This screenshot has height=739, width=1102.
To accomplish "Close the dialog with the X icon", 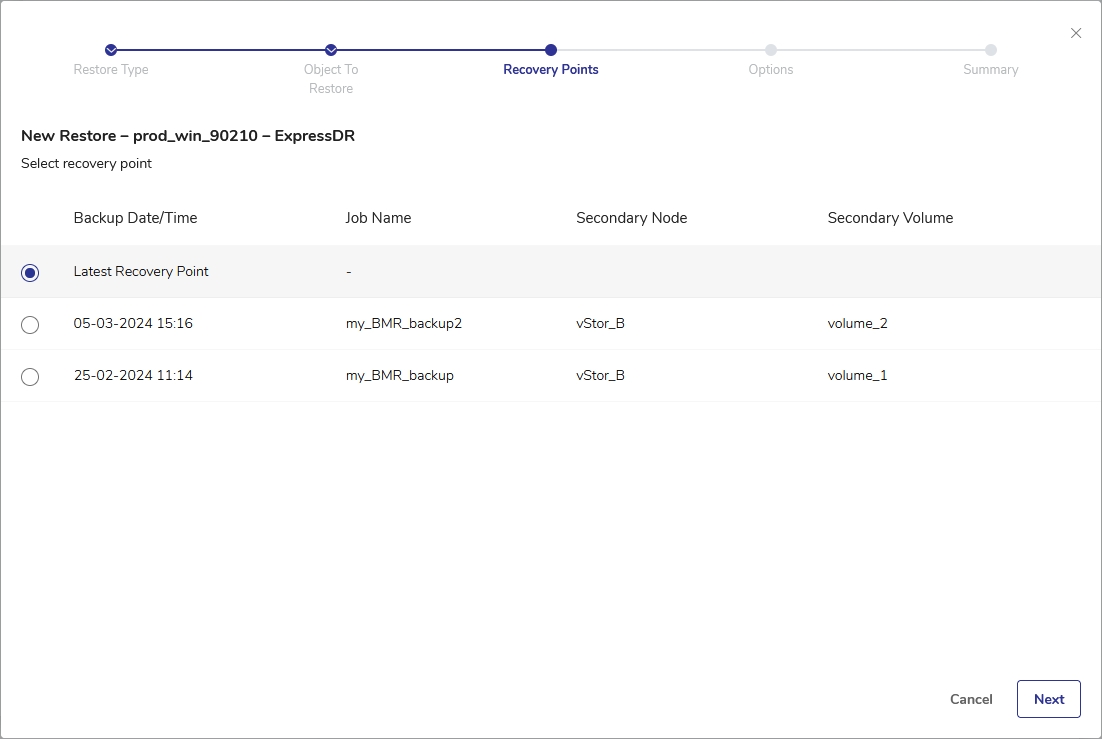I will pos(1076,33).
